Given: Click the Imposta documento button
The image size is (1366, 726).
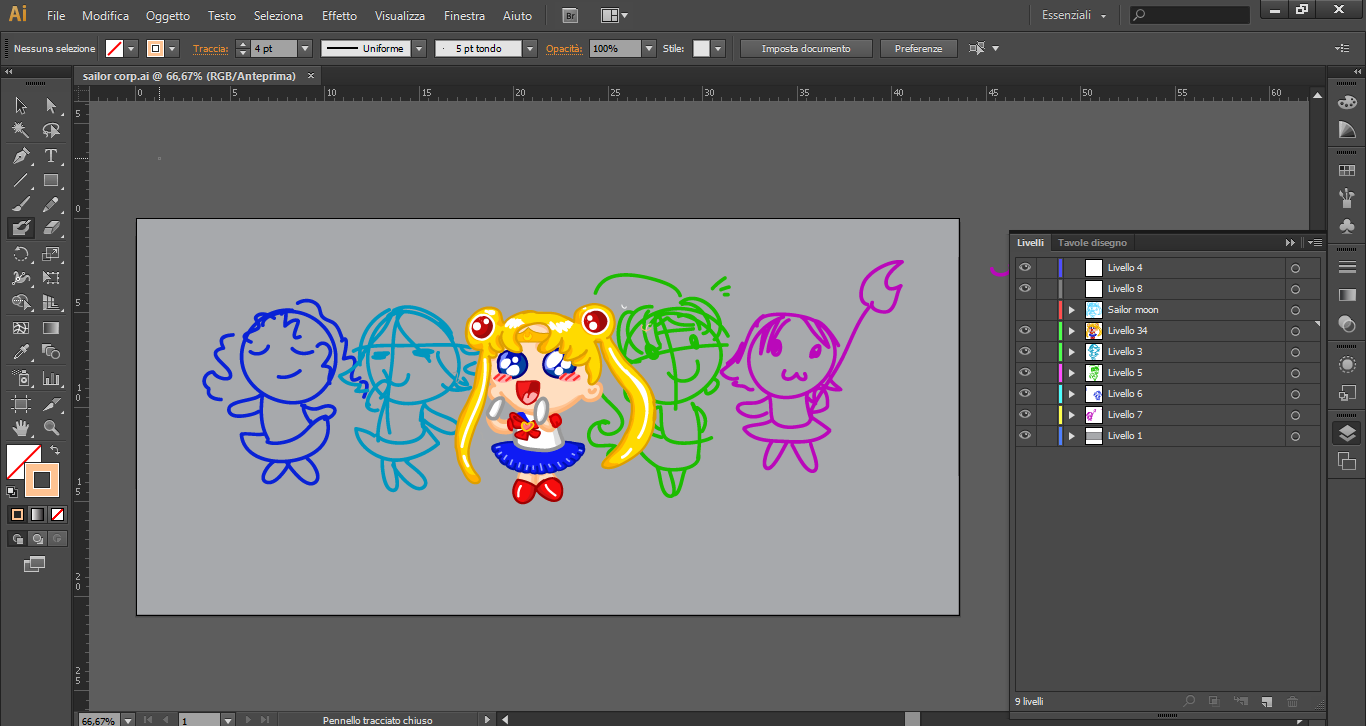Looking at the screenshot, I should 806,48.
